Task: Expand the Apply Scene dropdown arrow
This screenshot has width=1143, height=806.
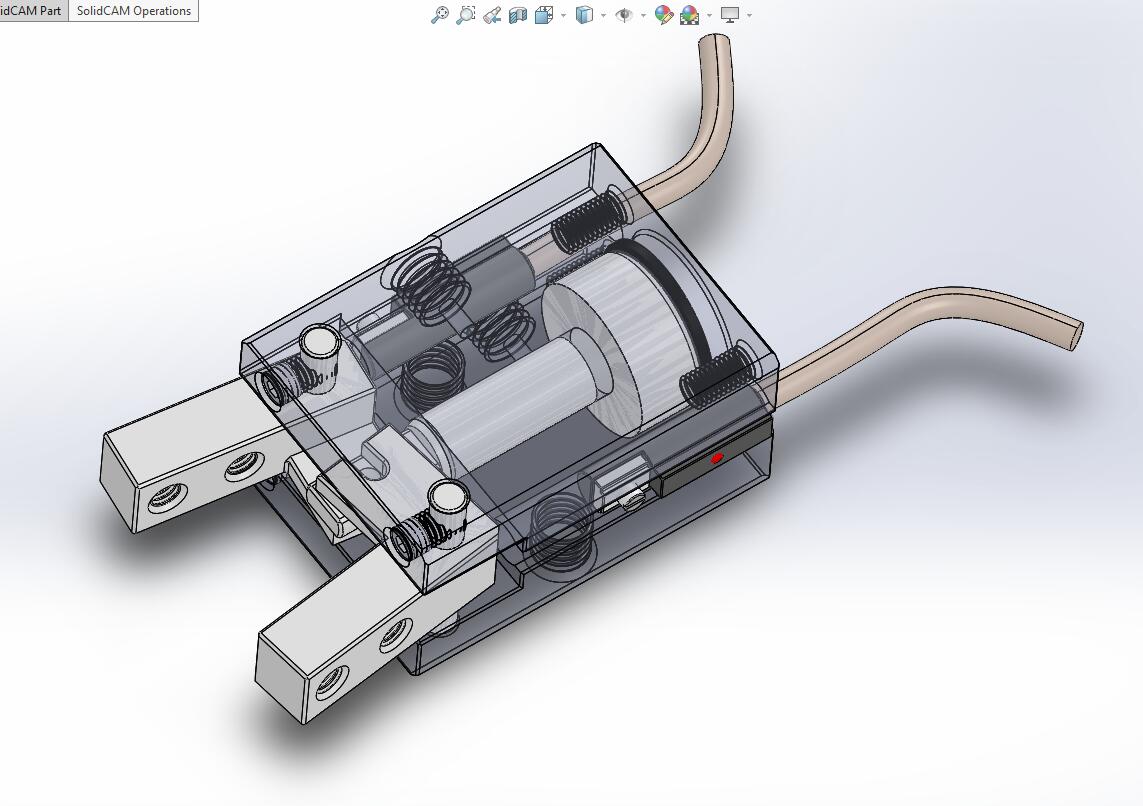Action: (709, 15)
